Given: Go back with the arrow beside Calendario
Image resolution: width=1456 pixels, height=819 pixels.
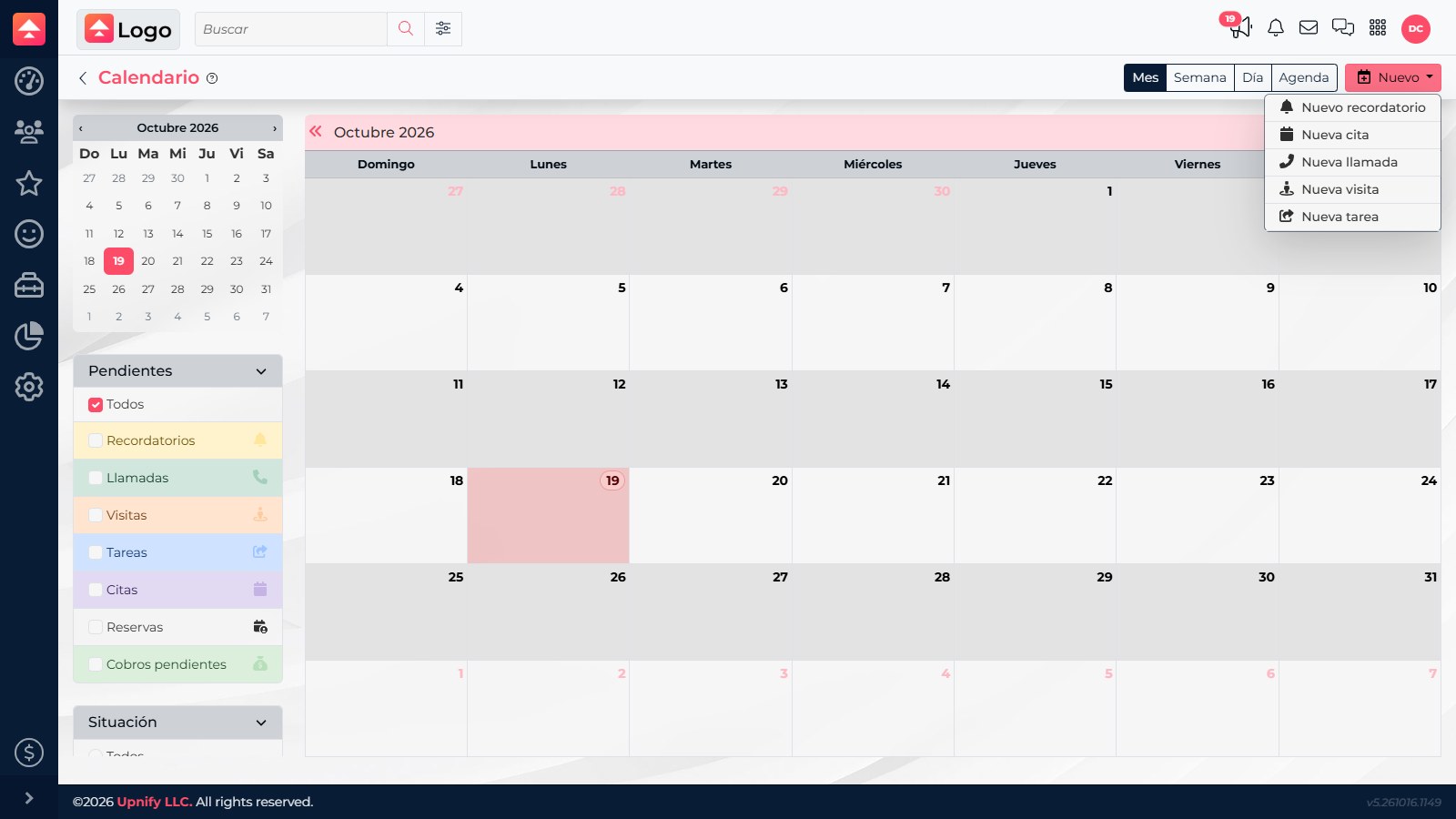Looking at the screenshot, I should pyautogui.click(x=83, y=78).
